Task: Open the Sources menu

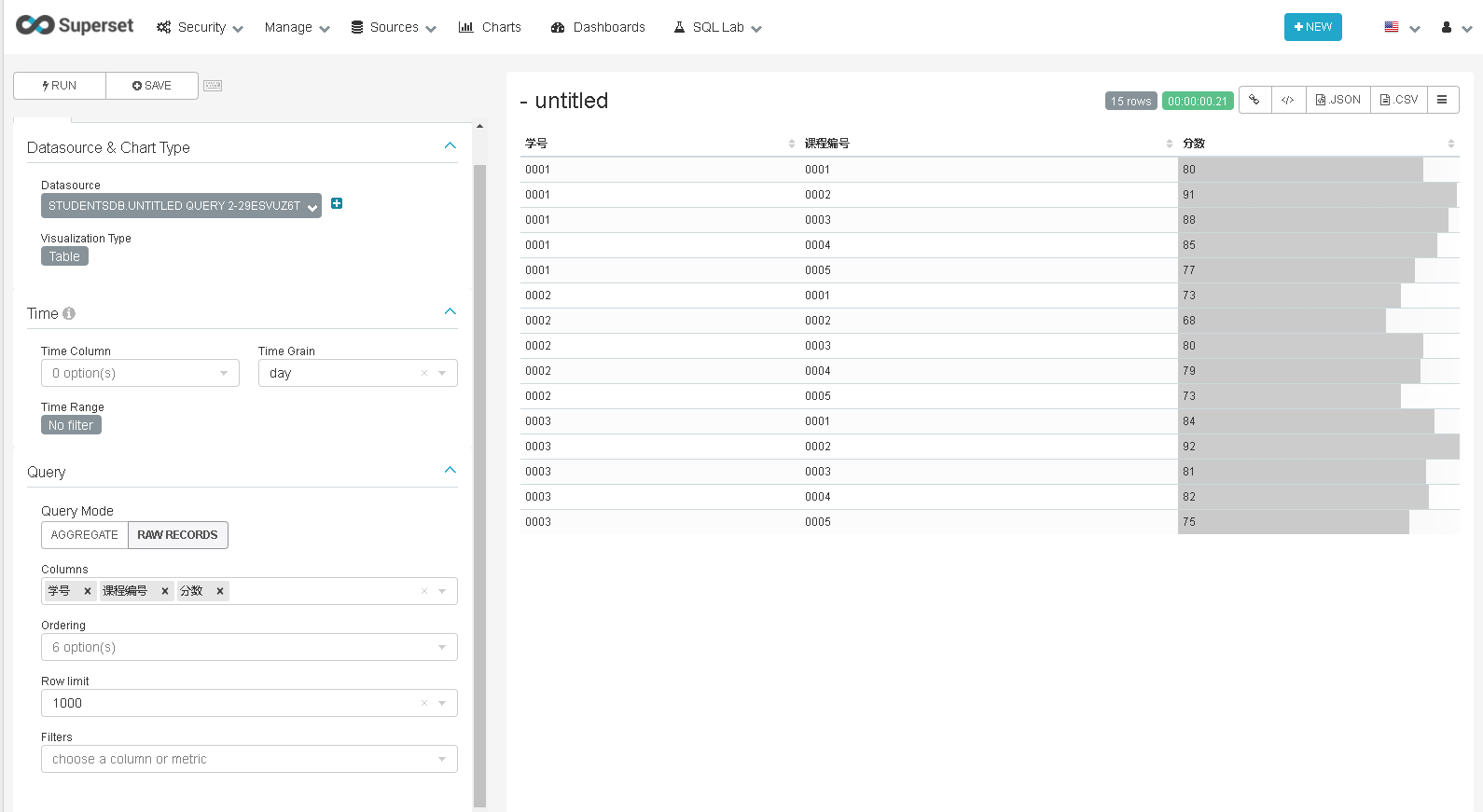Action: (x=394, y=27)
